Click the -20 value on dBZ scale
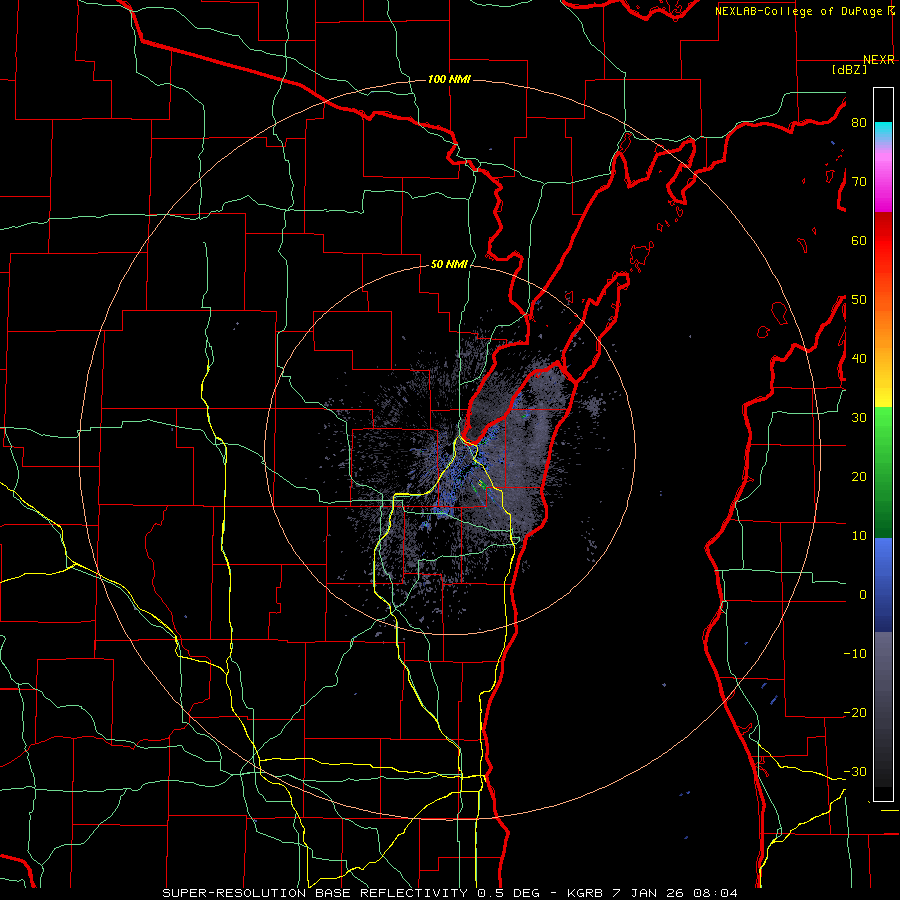The height and width of the screenshot is (900, 900). [855, 713]
